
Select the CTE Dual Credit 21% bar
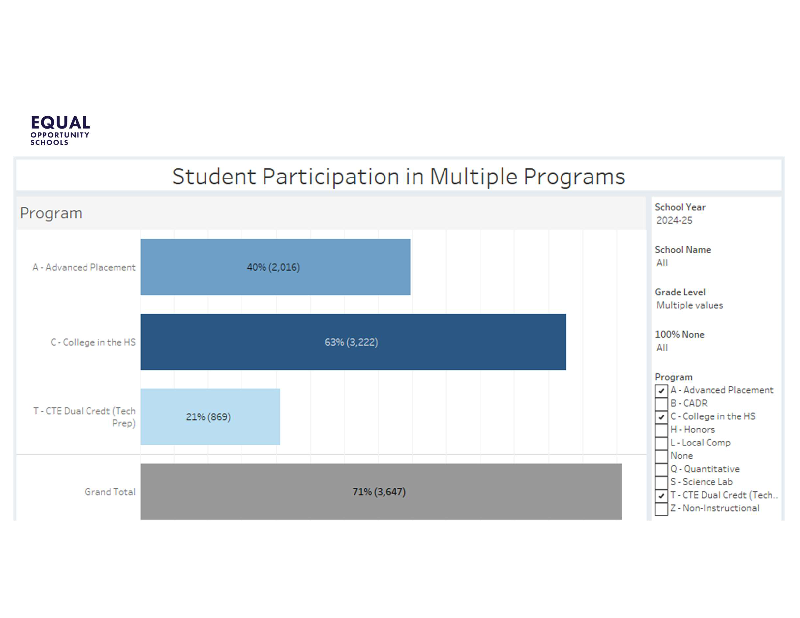point(210,417)
